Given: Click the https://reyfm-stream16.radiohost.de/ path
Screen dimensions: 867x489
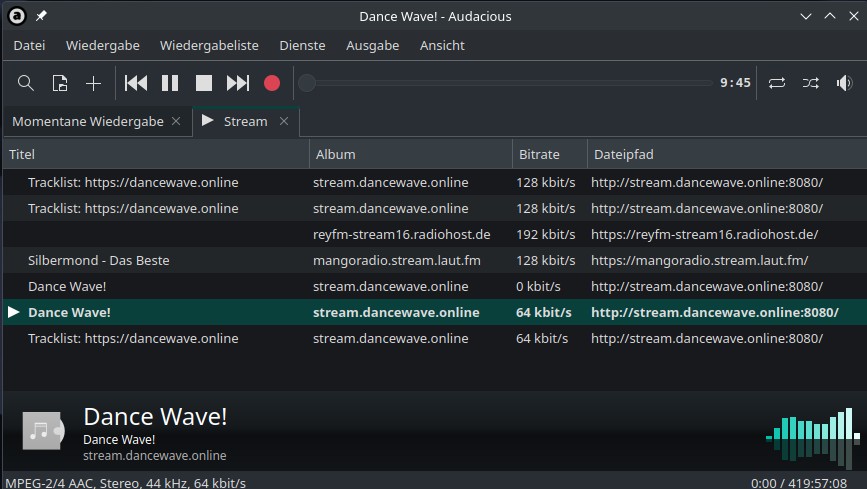Looking at the screenshot, I should [704, 235].
